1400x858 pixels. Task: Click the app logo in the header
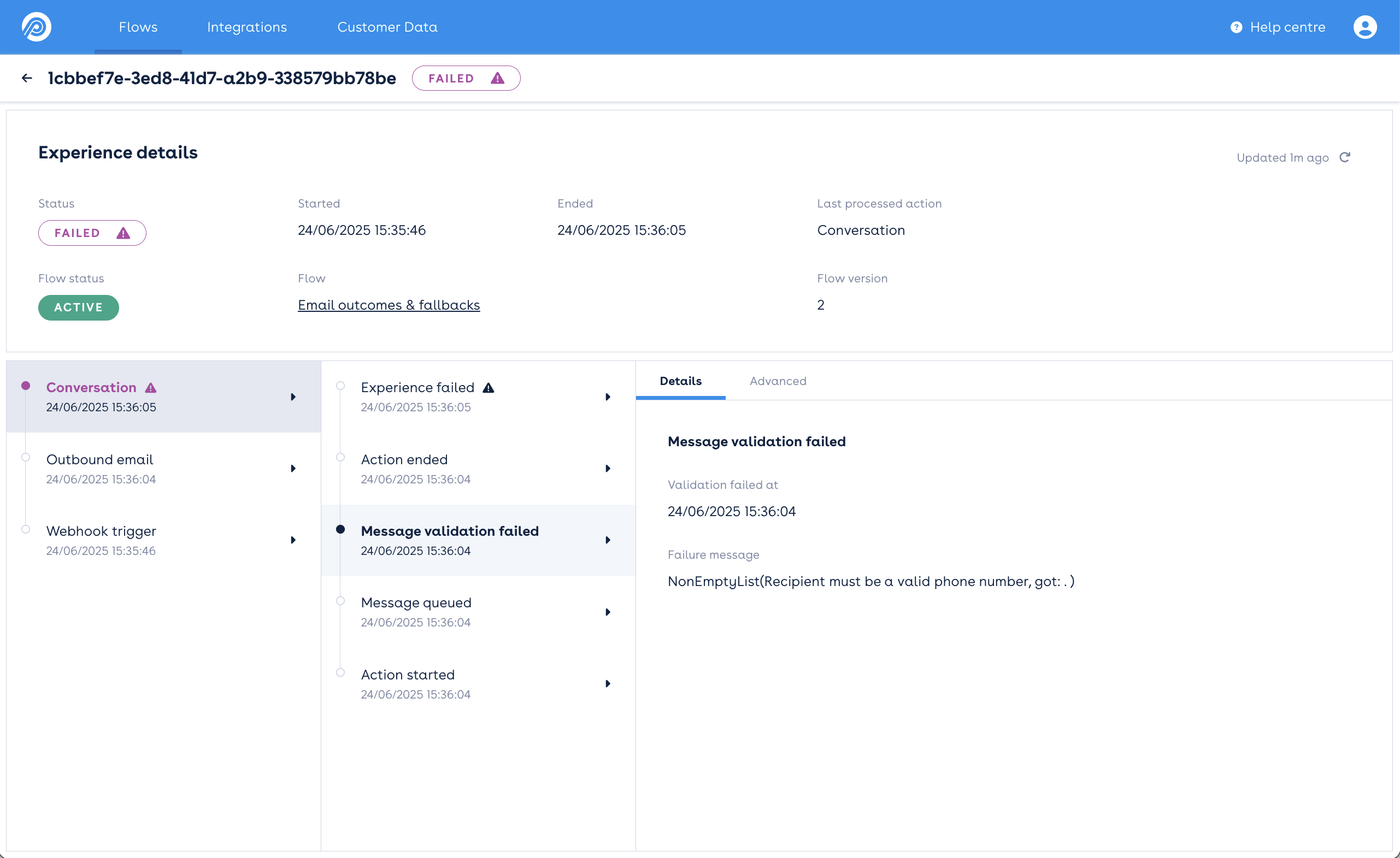[x=37, y=27]
